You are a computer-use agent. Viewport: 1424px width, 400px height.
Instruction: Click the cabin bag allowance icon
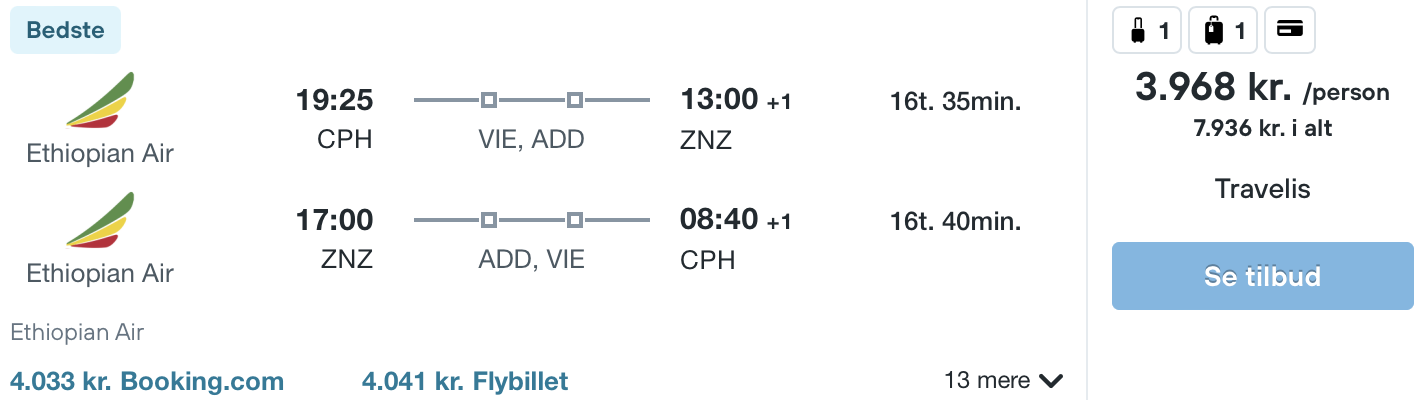tap(1148, 31)
